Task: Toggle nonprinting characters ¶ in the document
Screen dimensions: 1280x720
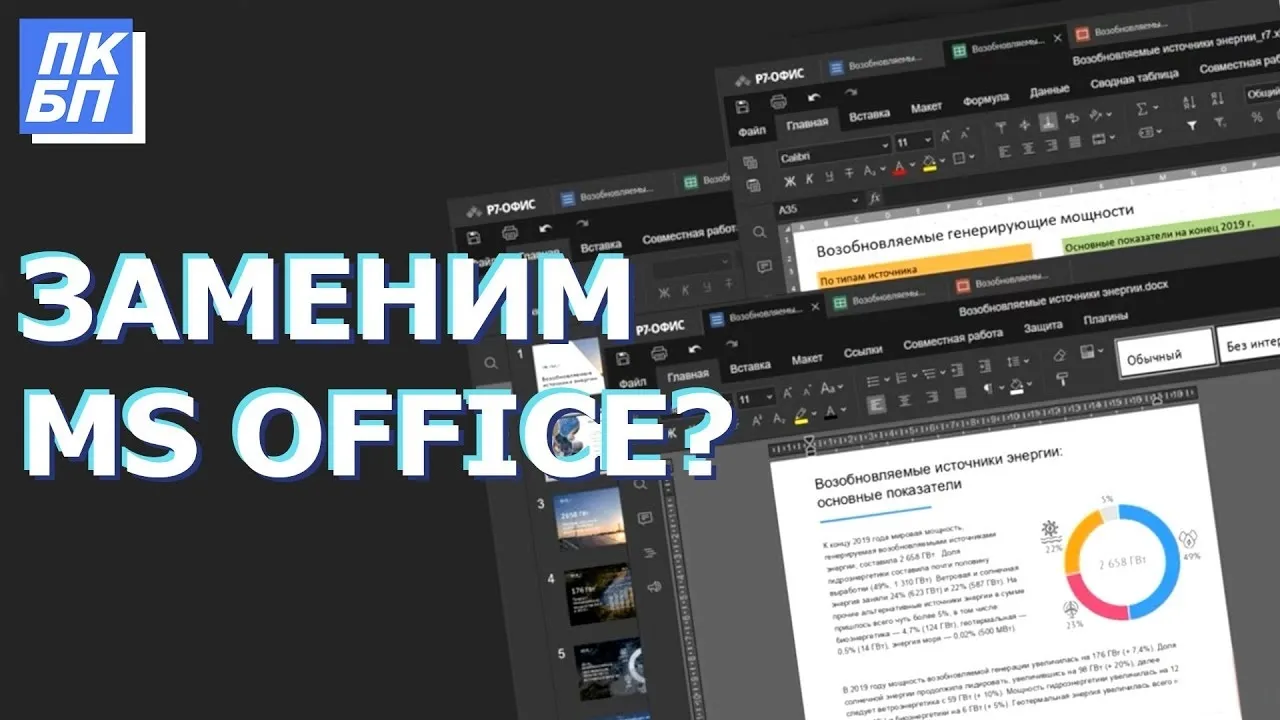Action: pyautogui.click(x=986, y=388)
